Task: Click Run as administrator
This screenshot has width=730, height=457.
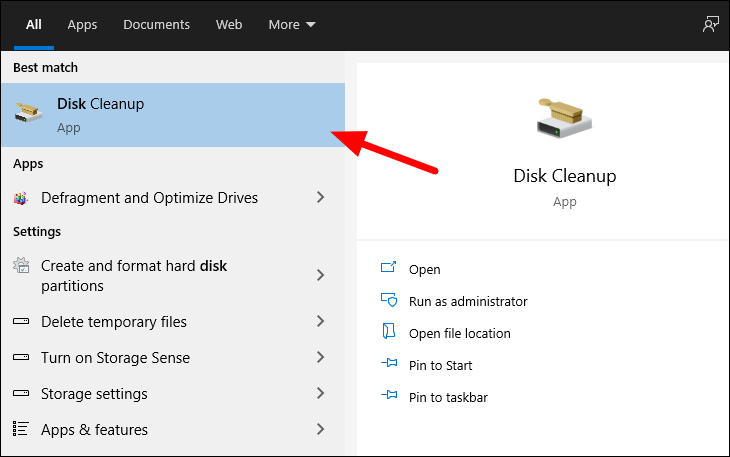Action: click(x=468, y=301)
